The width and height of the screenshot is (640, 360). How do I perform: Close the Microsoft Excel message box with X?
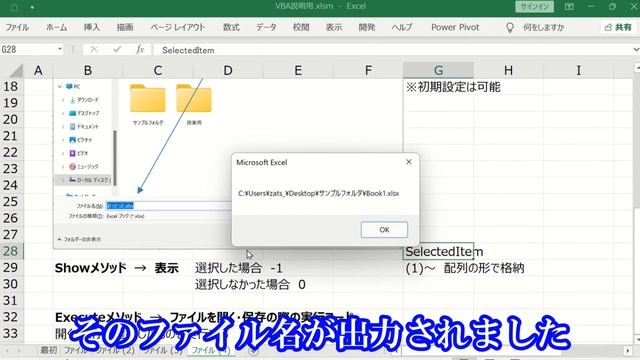409,162
